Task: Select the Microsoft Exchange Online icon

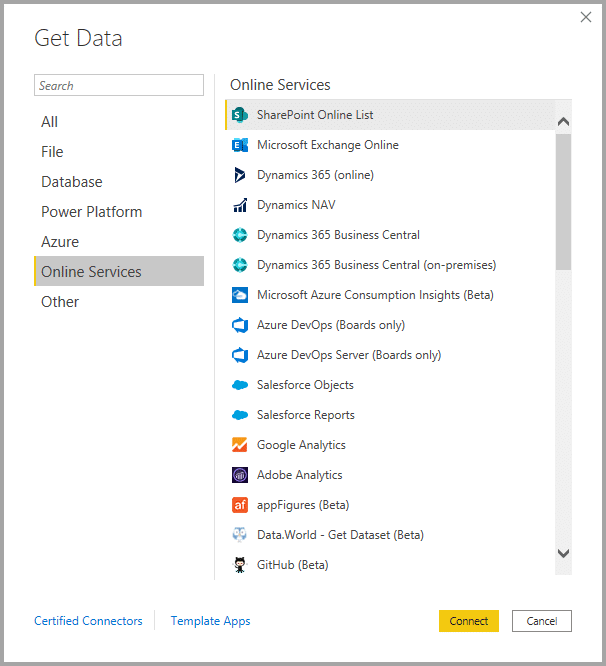Action: point(240,145)
